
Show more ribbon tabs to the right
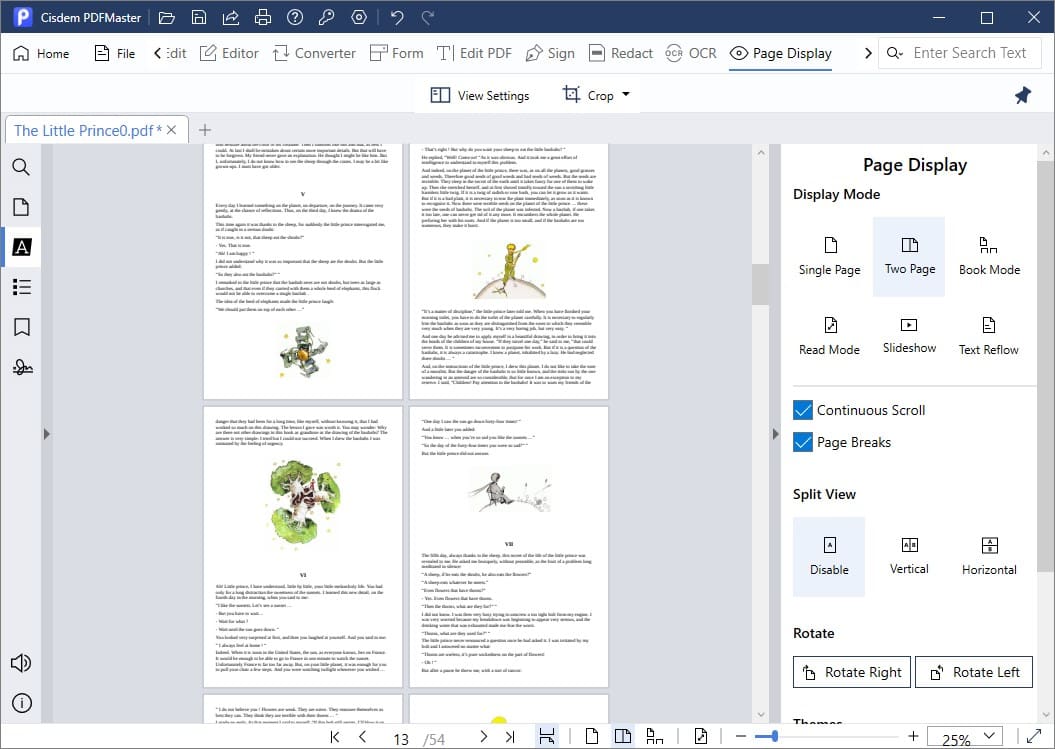coord(868,53)
